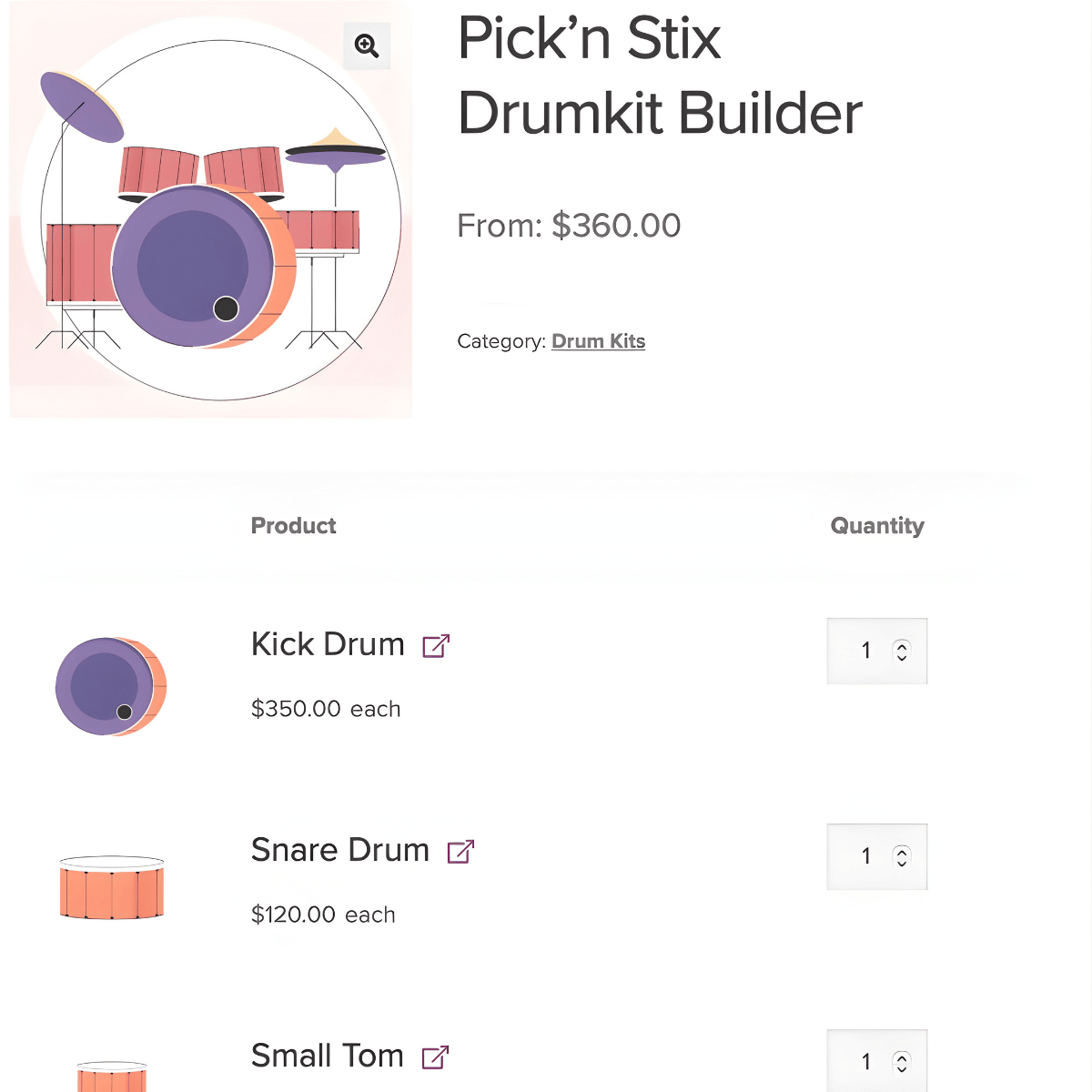The width and height of the screenshot is (1092, 1092).
Task: Click the magnifier zoom icon on product image
Action: click(x=367, y=45)
